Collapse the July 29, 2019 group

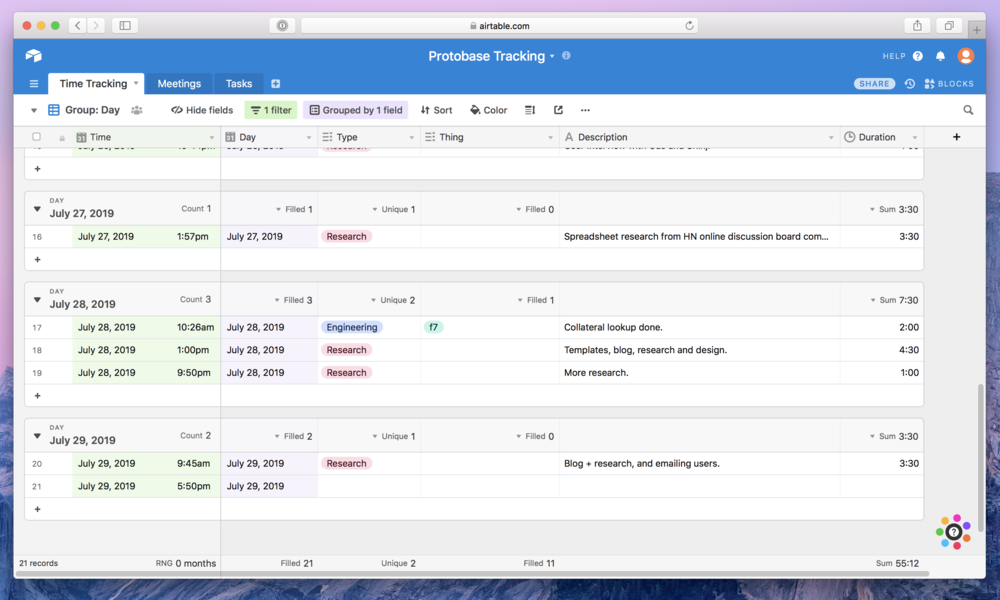37,436
